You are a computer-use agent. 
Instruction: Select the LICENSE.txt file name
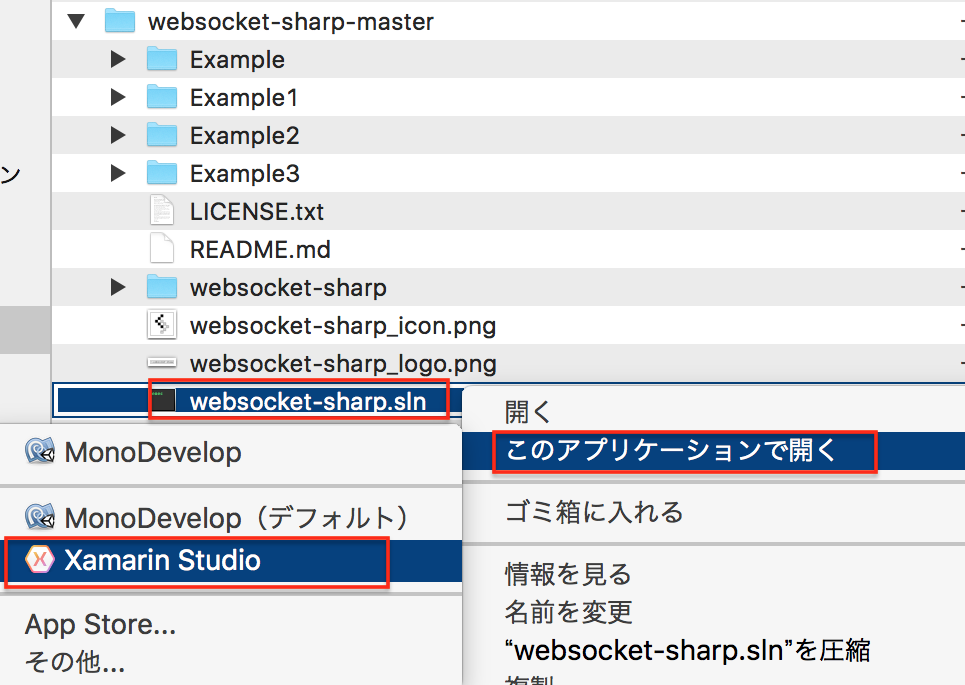tap(257, 212)
